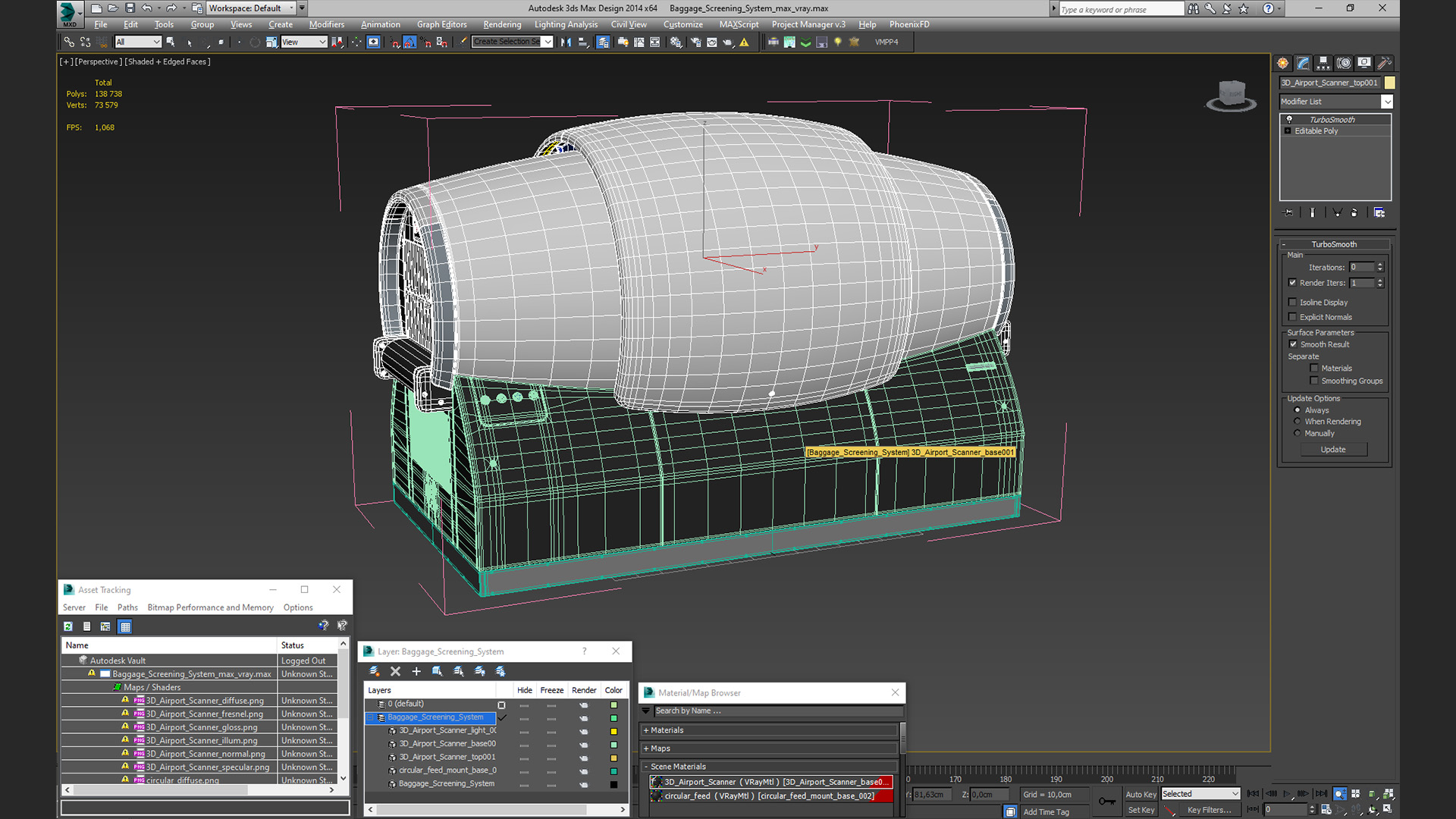Click color swatch for 3D_Airport_Scanner_top001 layer row
The image size is (1456, 819).
click(613, 758)
